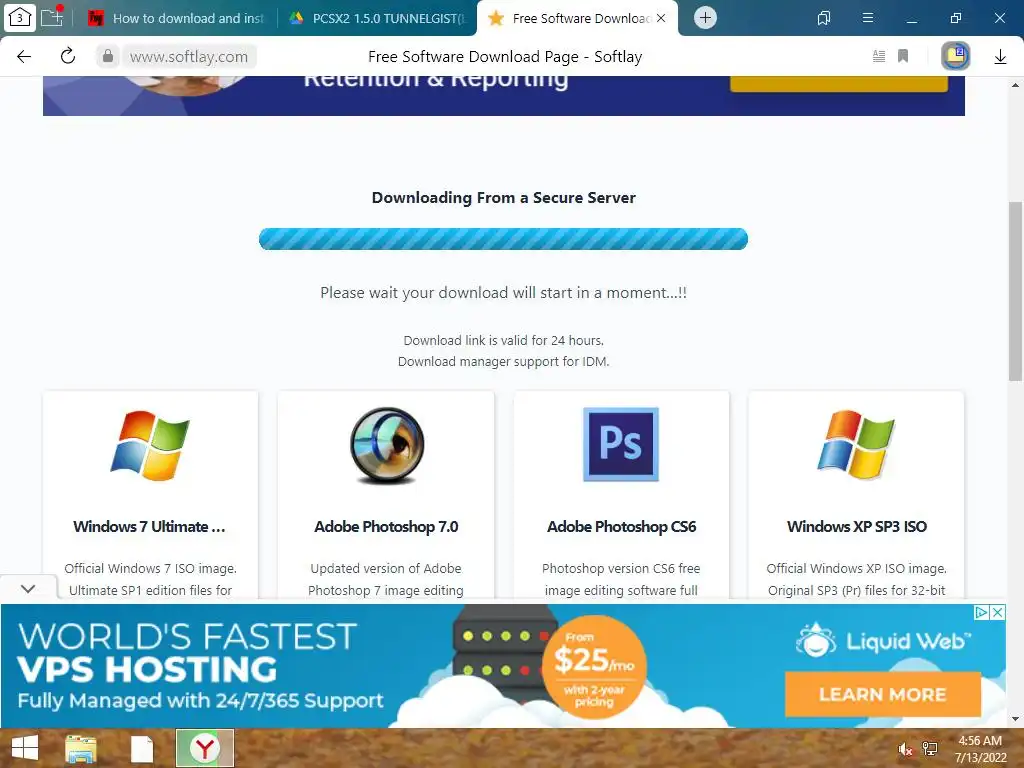Click the network tray icon
Image resolution: width=1024 pixels, height=768 pixels.
930,749
